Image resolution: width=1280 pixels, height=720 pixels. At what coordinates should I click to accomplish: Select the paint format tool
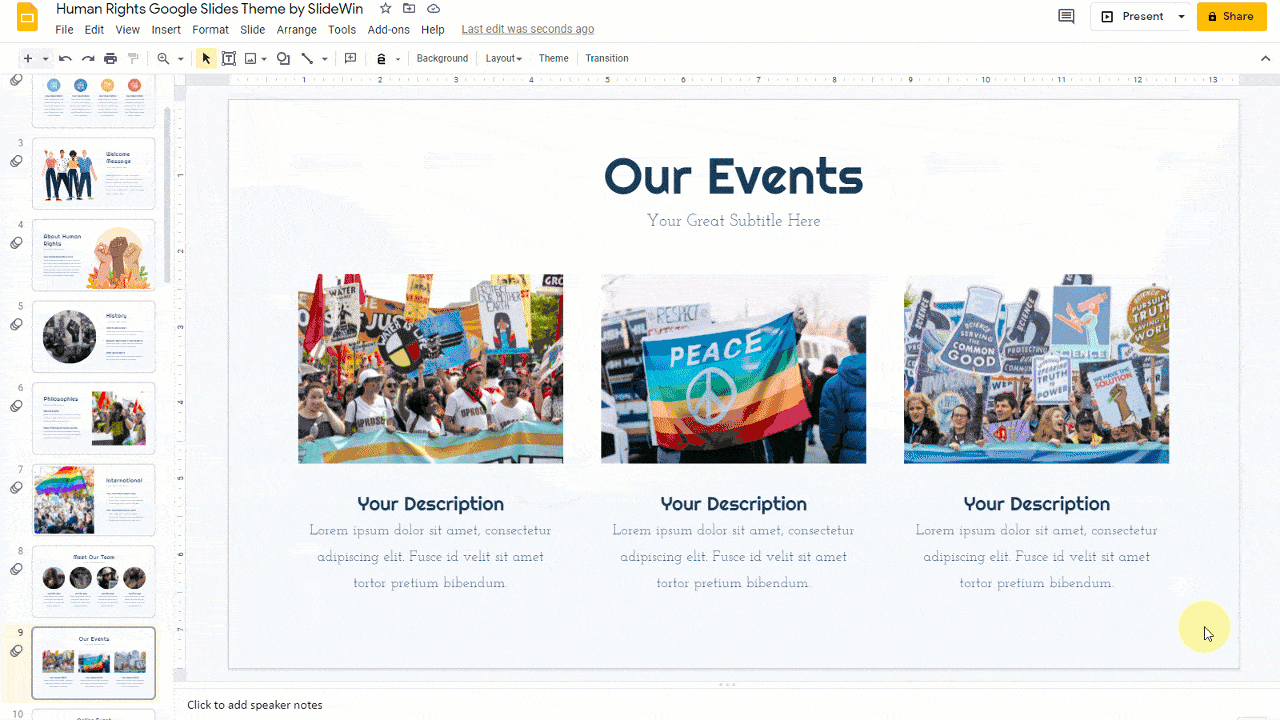(133, 59)
